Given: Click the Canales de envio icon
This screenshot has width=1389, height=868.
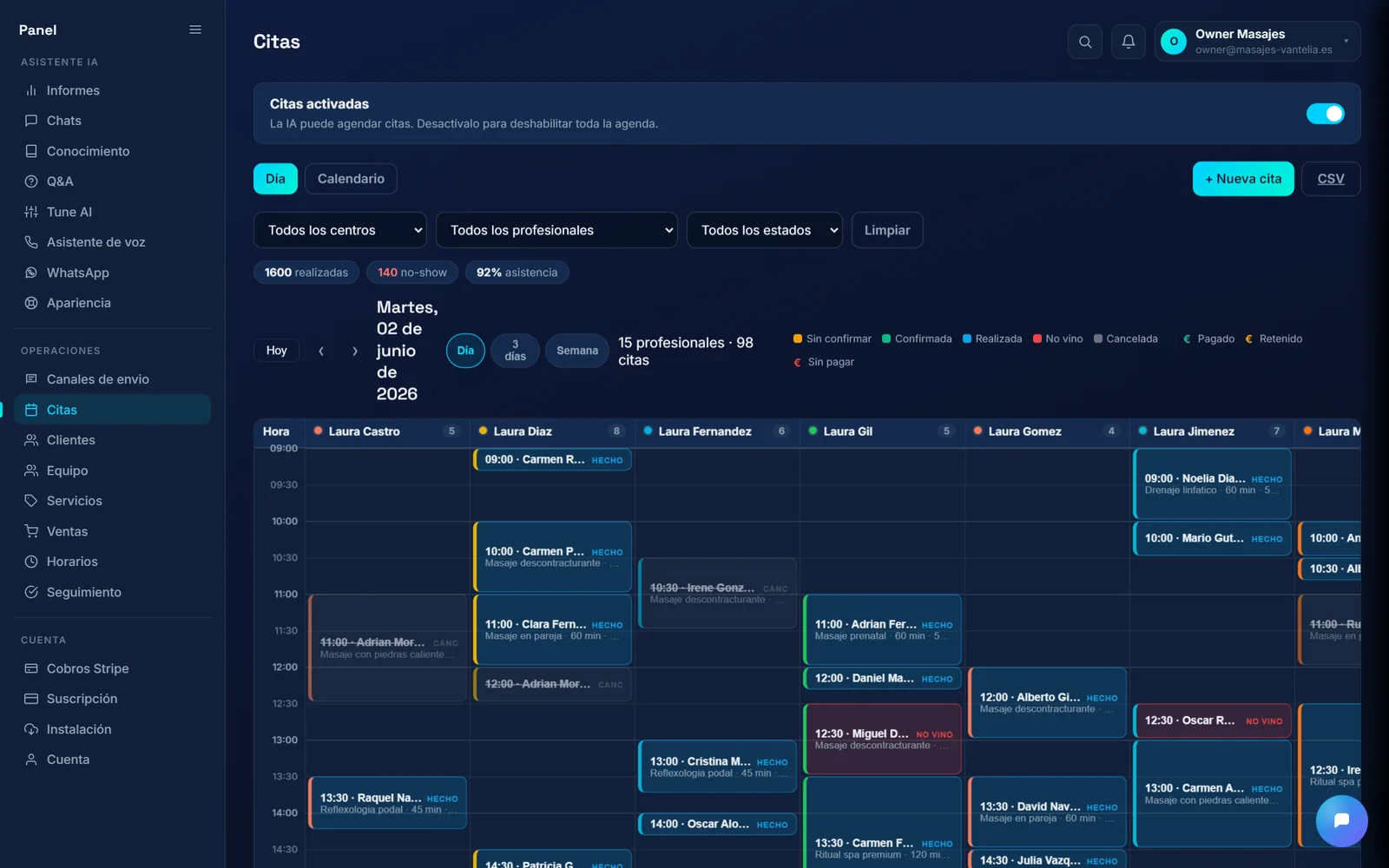Looking at the screenshot, I should [31, 379].
